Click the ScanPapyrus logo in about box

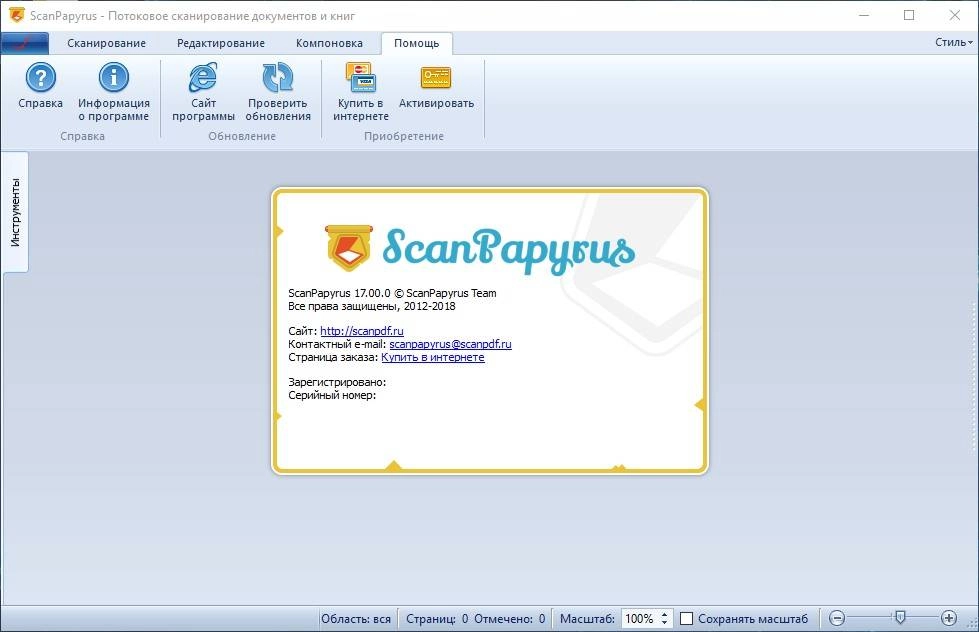(x=480, y=249)
